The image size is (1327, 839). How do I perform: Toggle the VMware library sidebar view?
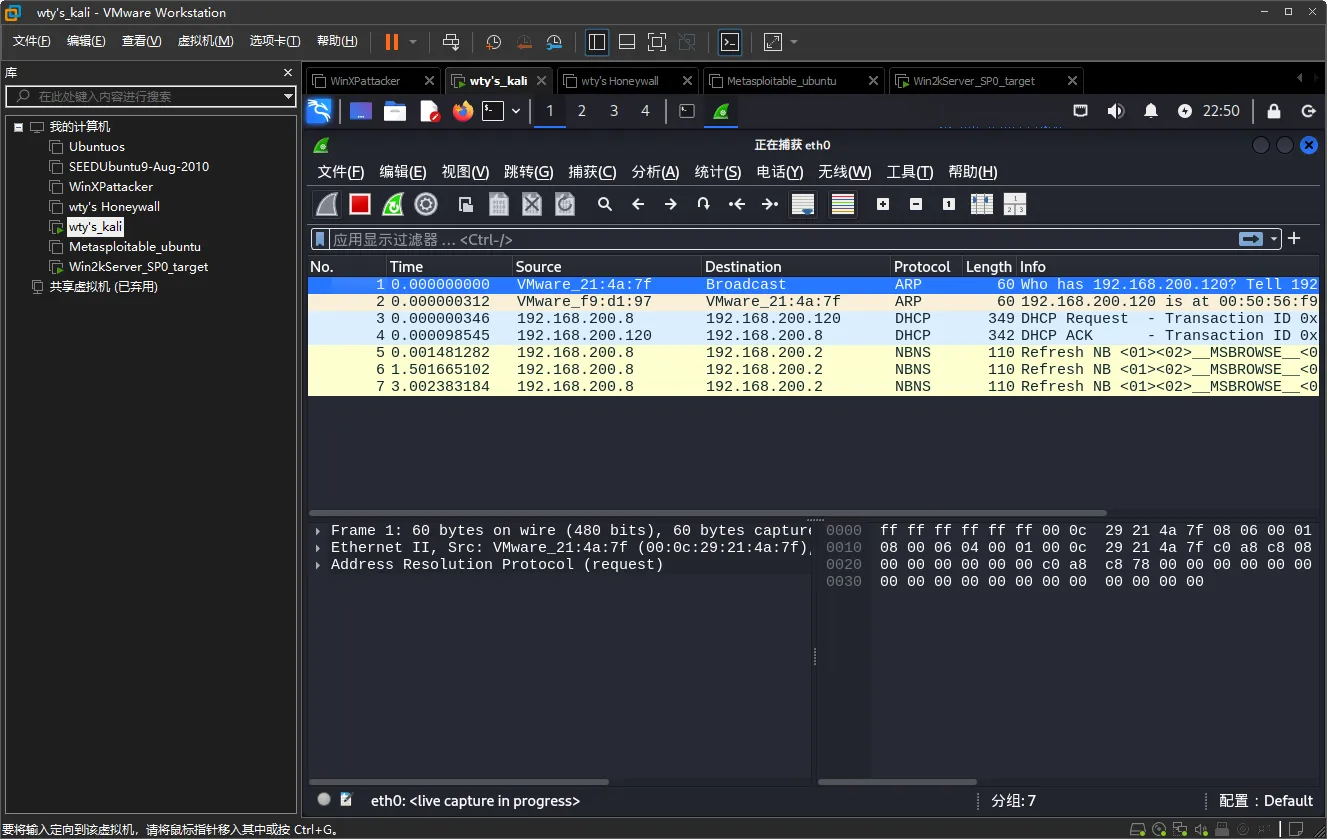click(597, 42)
